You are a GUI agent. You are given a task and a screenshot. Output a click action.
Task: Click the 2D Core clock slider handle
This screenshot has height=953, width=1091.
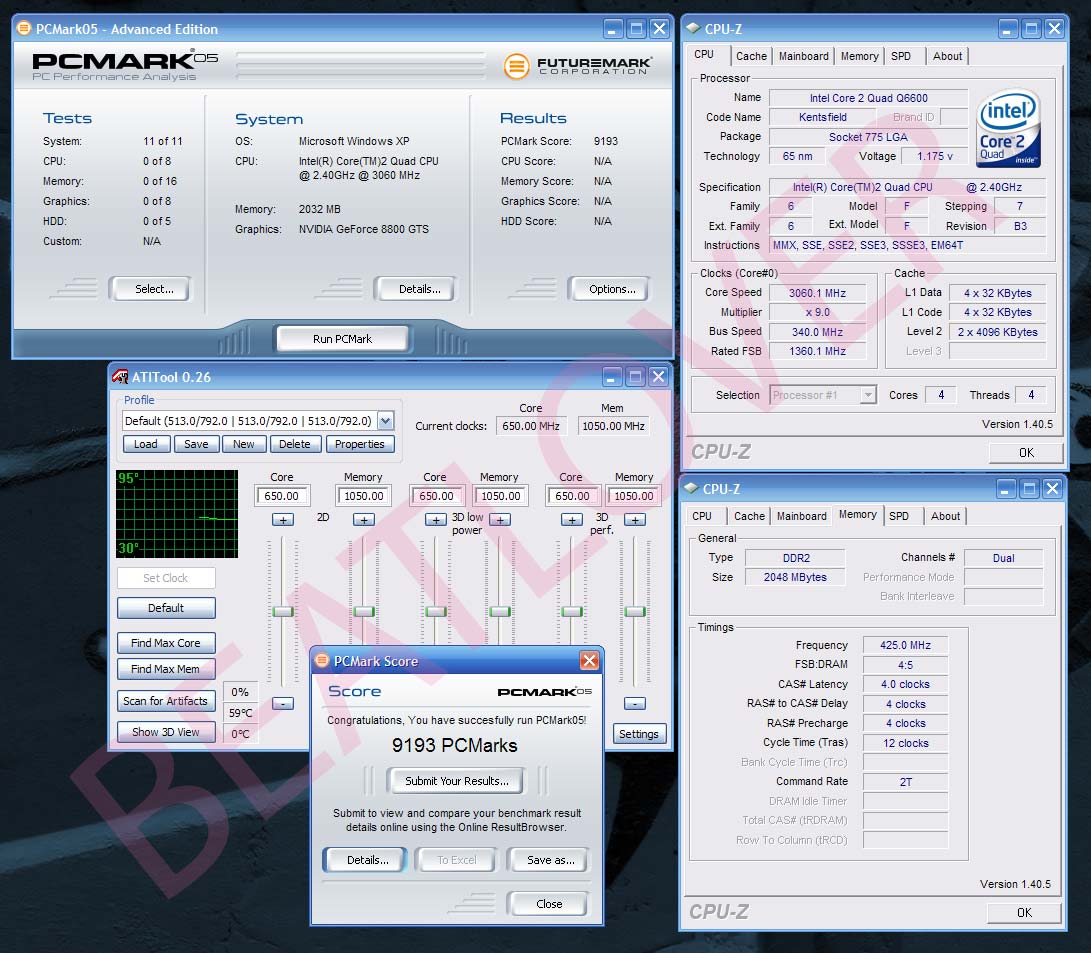[x=282, y=611]
